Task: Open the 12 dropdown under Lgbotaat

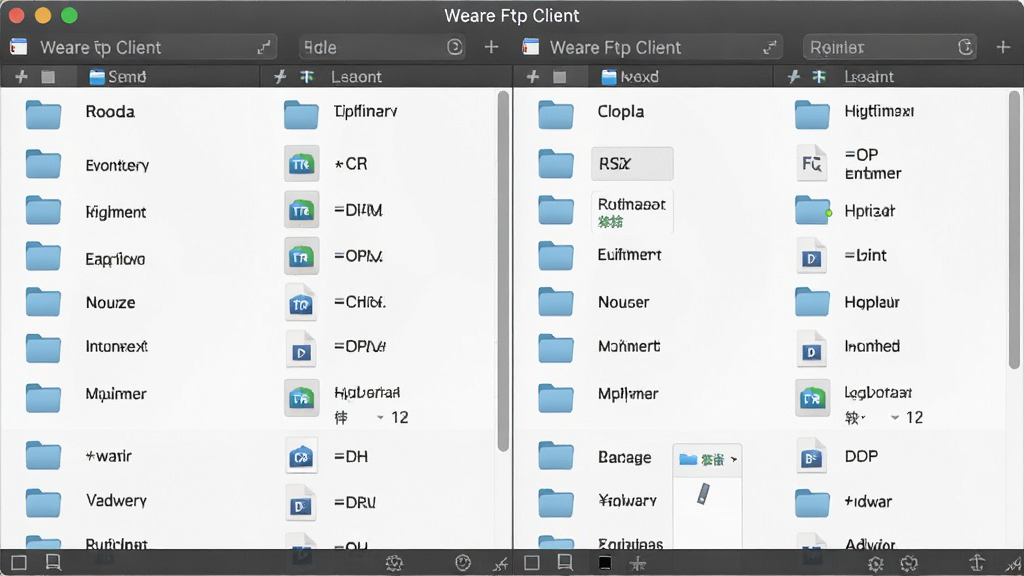Action: pyautogui.click(x=907, y=417)
